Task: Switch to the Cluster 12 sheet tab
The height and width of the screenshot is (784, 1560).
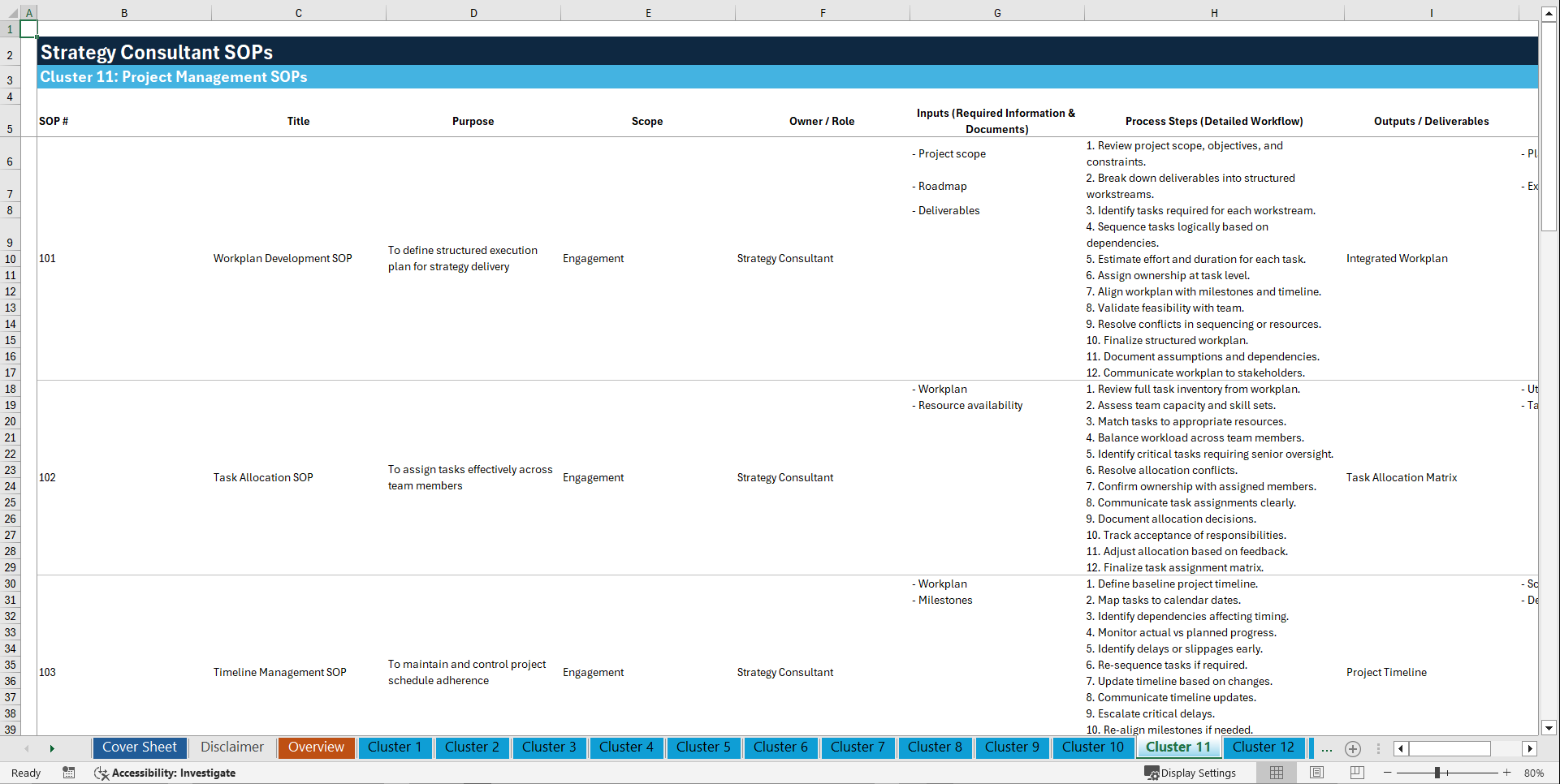Action: coord(1264,747)
